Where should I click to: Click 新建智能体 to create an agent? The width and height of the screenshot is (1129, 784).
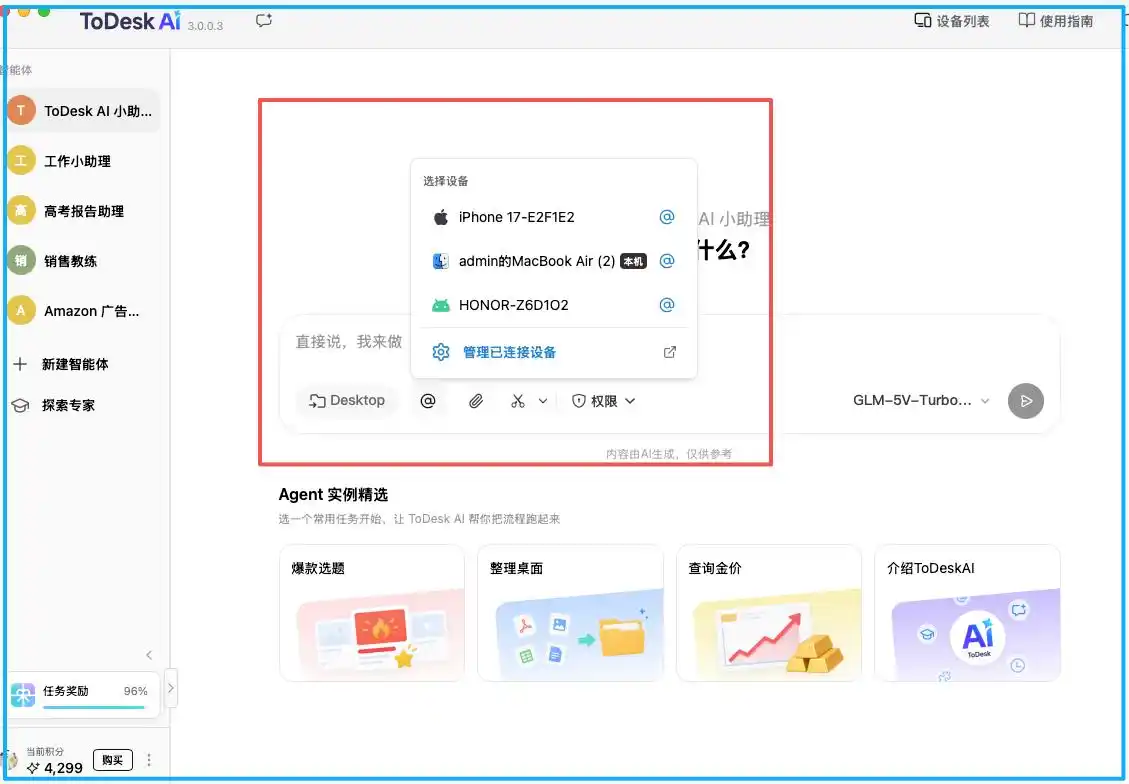pos(61,364)
